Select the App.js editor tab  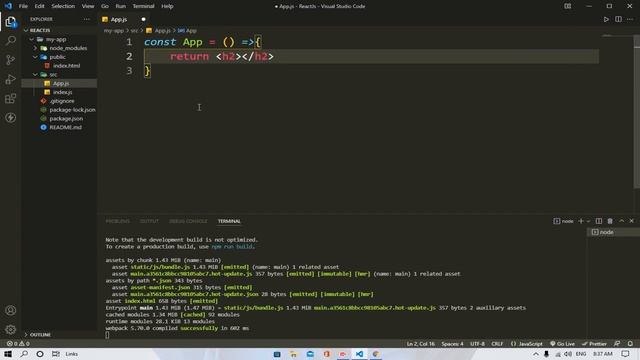point(119,19)
